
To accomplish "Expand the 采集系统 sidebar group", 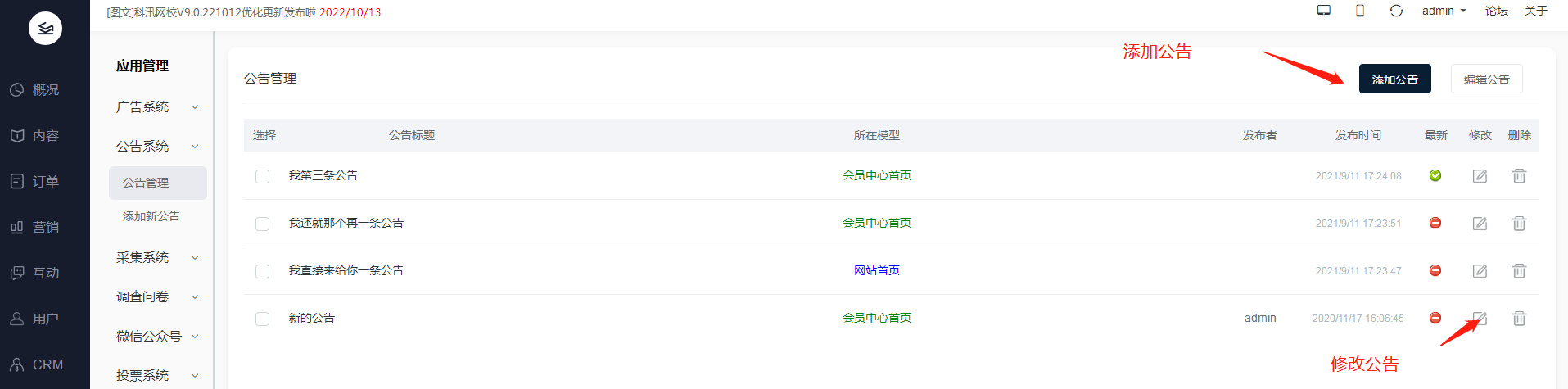I will (x=157, y=258).
